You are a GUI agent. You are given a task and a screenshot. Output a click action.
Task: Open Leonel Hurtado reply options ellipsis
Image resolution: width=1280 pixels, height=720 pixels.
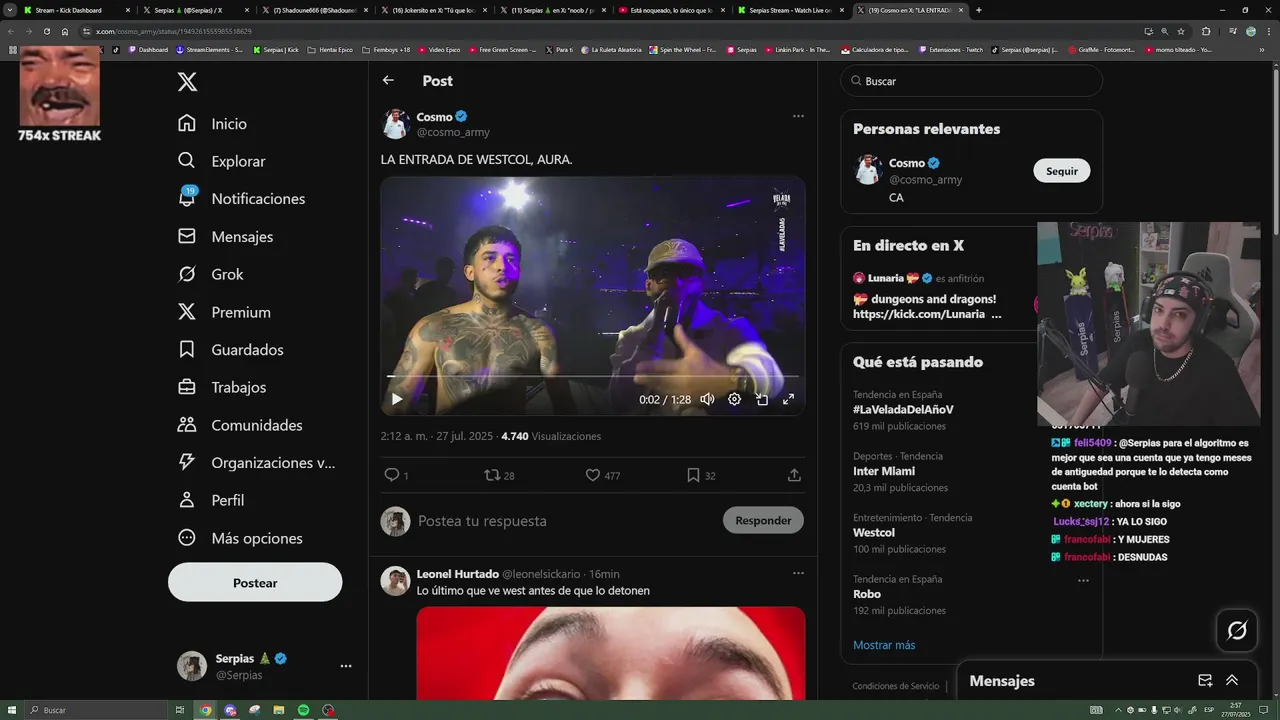(x=798, y=573)
